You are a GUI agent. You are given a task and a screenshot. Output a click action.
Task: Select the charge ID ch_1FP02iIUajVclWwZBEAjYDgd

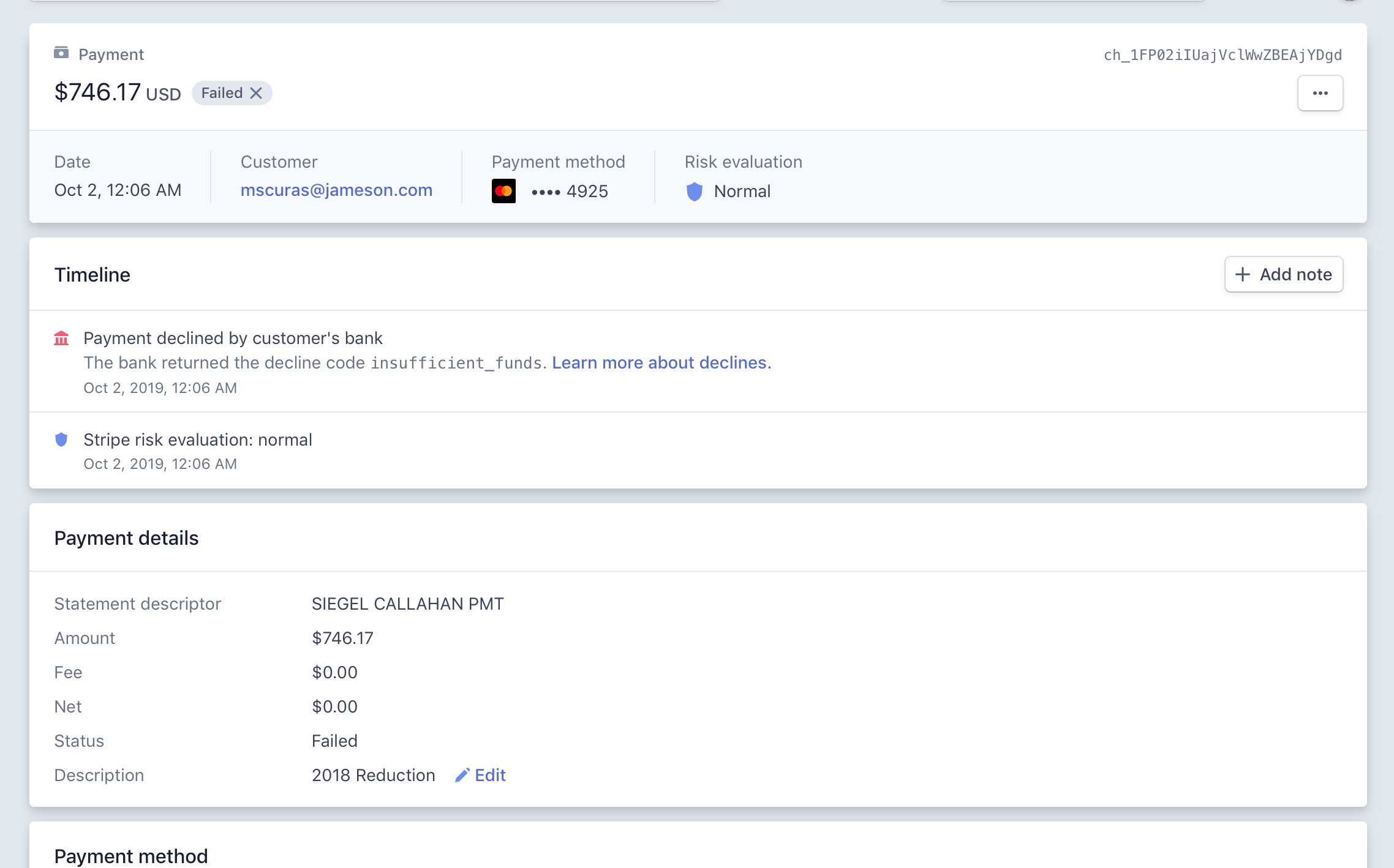[x=1223, y=55]
